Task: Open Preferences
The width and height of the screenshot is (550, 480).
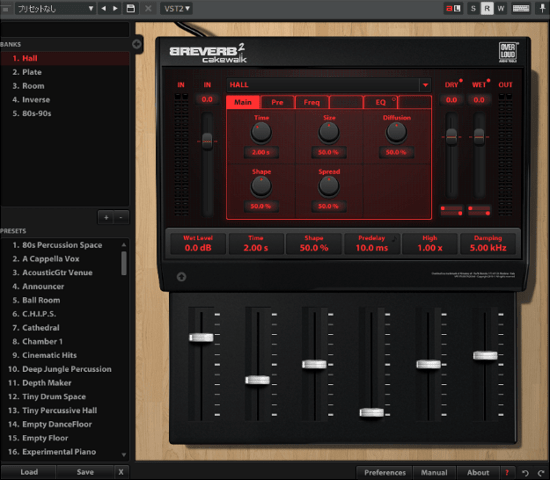Action: (385, 473)
